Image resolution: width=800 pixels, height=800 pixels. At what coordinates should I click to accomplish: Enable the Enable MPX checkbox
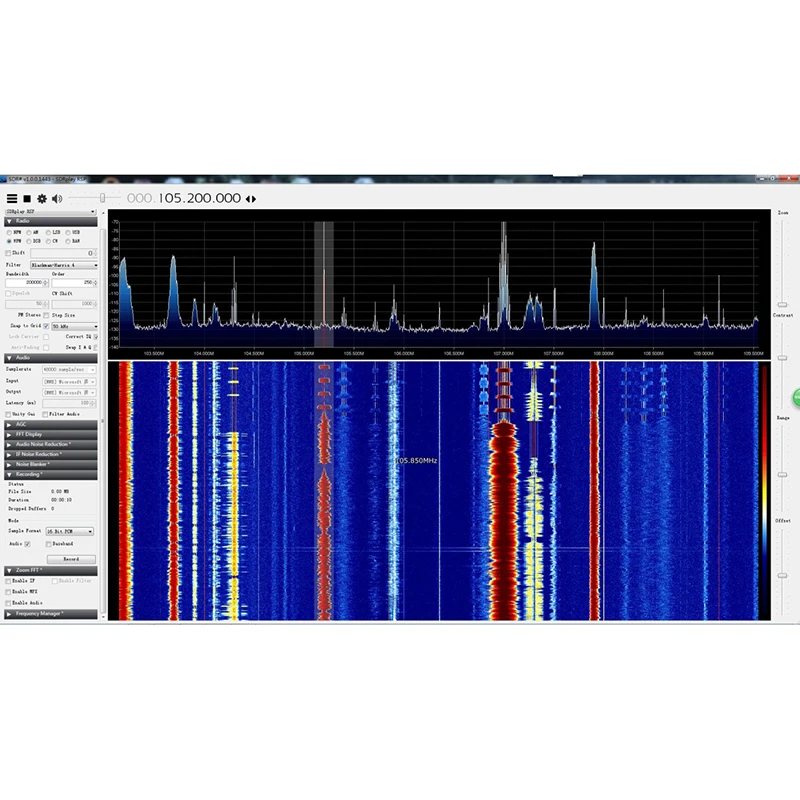pos(8,592)
